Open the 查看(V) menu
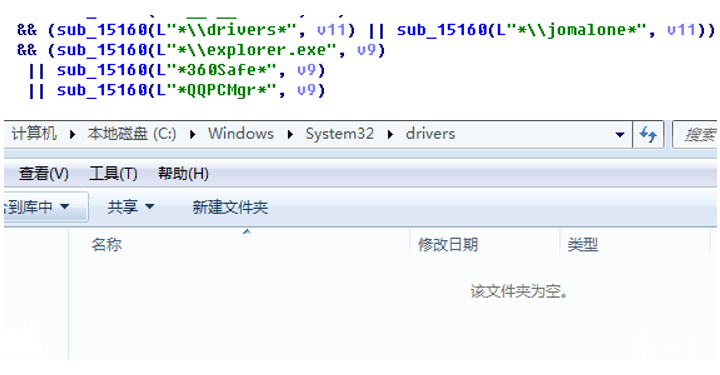 (x=44, y=174)
